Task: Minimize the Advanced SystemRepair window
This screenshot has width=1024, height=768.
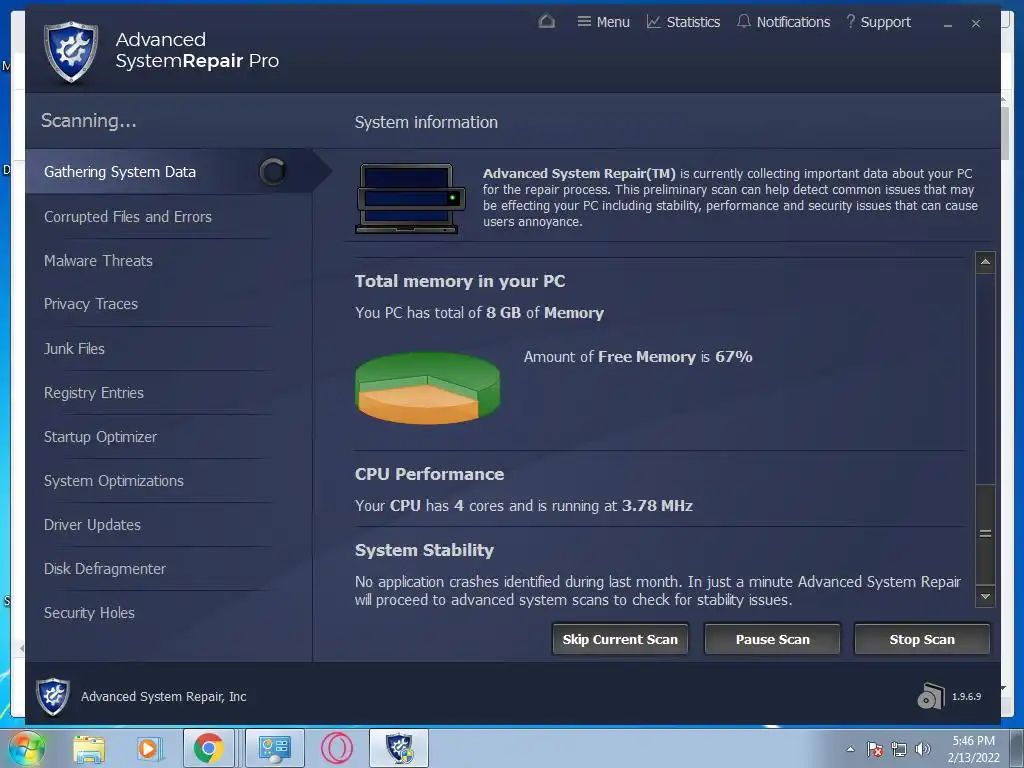Action: coord(948,24)
